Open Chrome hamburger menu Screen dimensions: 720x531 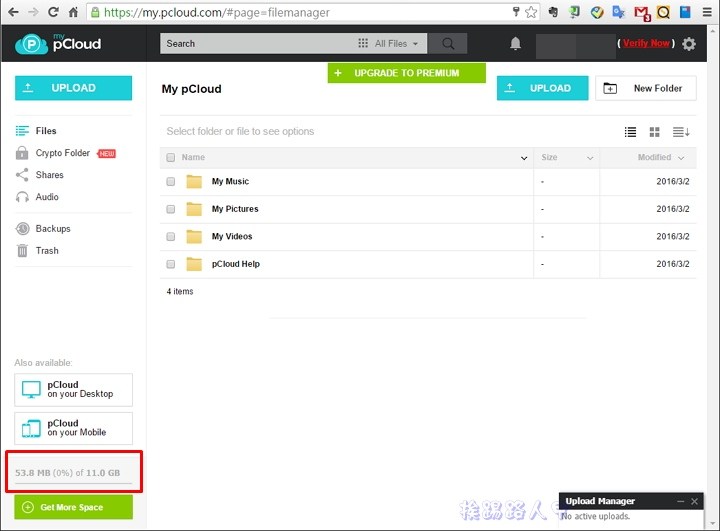[x=707, y=12]
